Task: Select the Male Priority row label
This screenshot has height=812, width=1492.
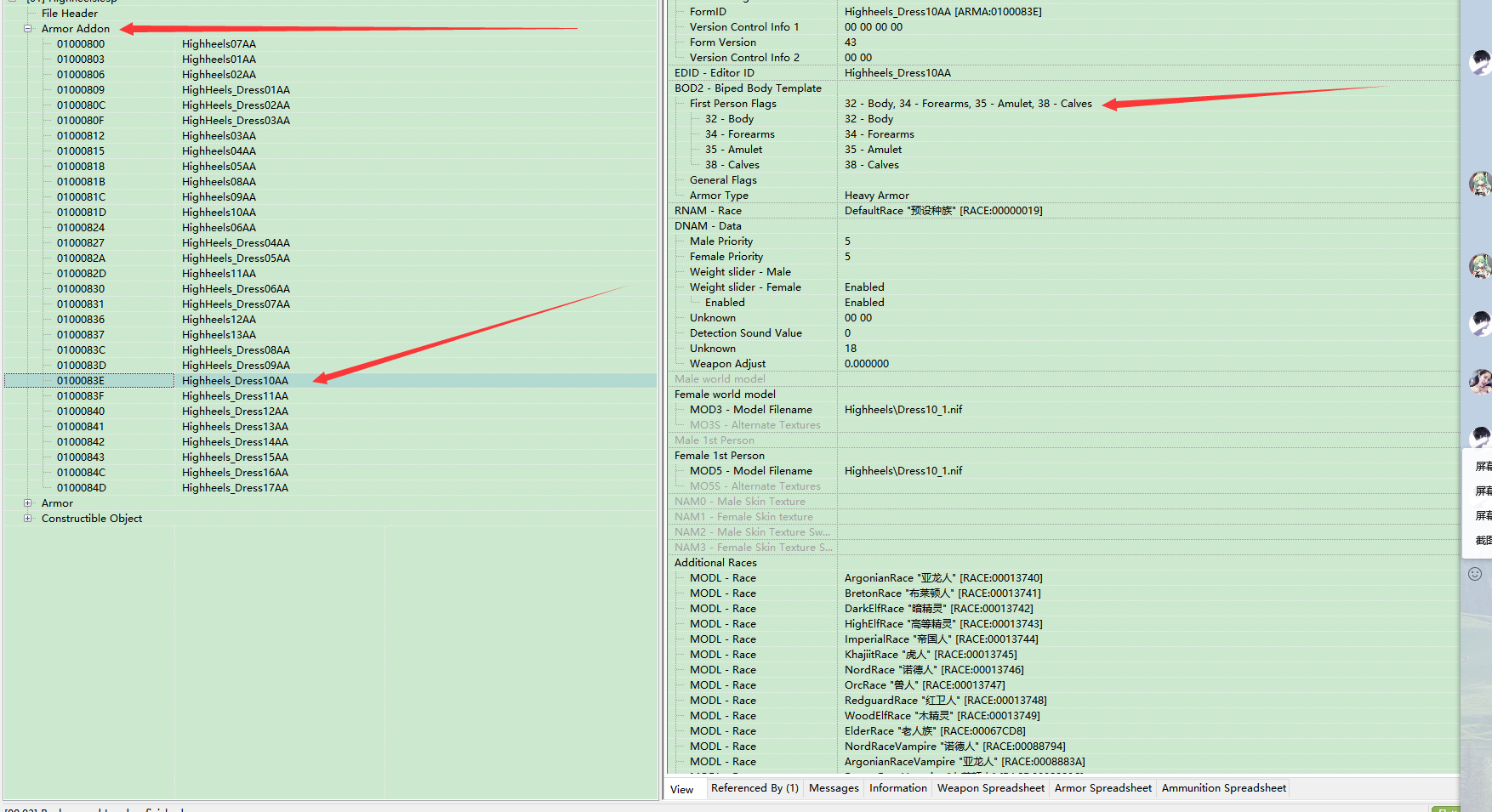Action: point(721,241)
